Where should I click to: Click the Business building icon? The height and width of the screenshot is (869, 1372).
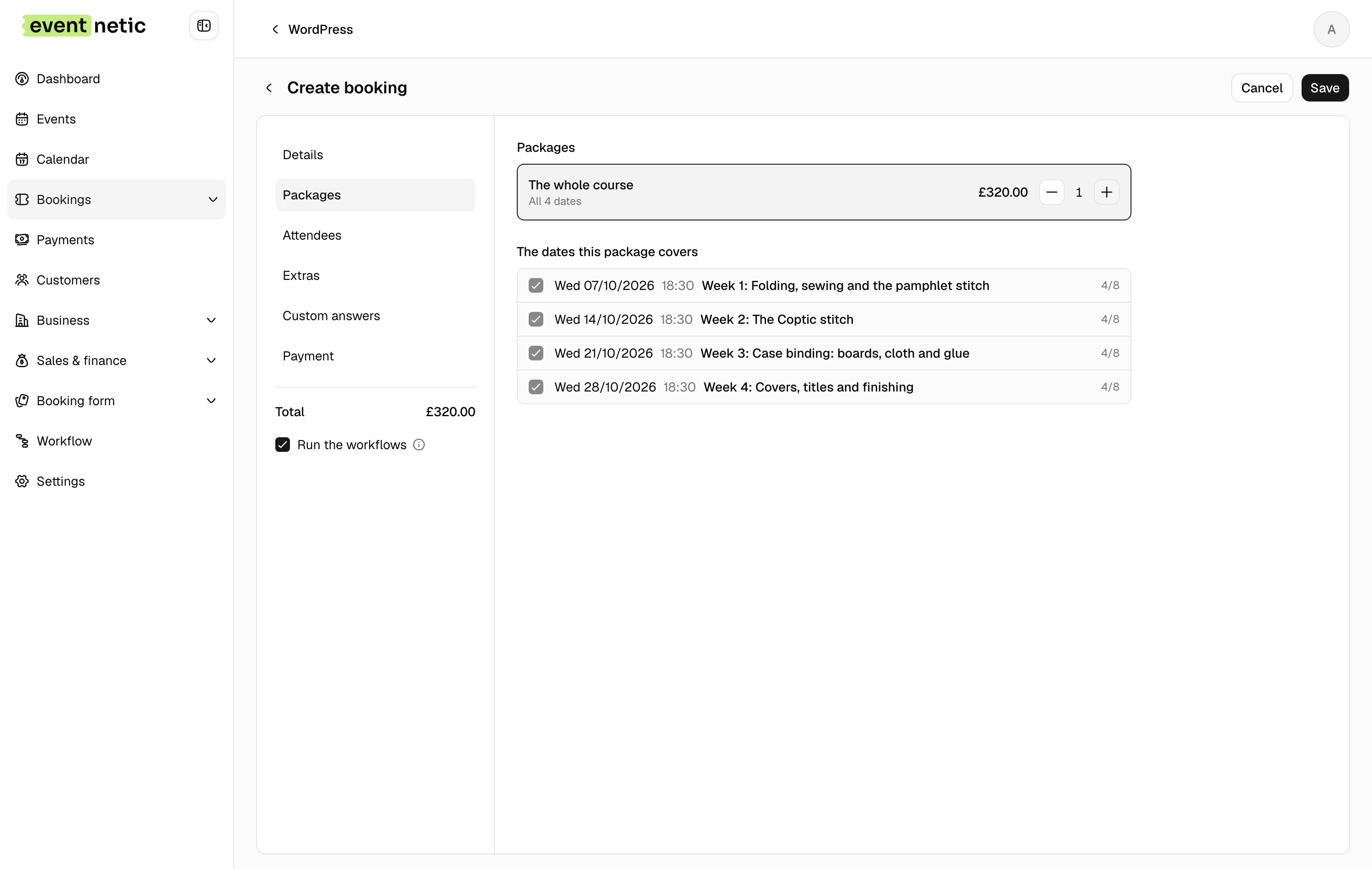click(x=21, y=320)
